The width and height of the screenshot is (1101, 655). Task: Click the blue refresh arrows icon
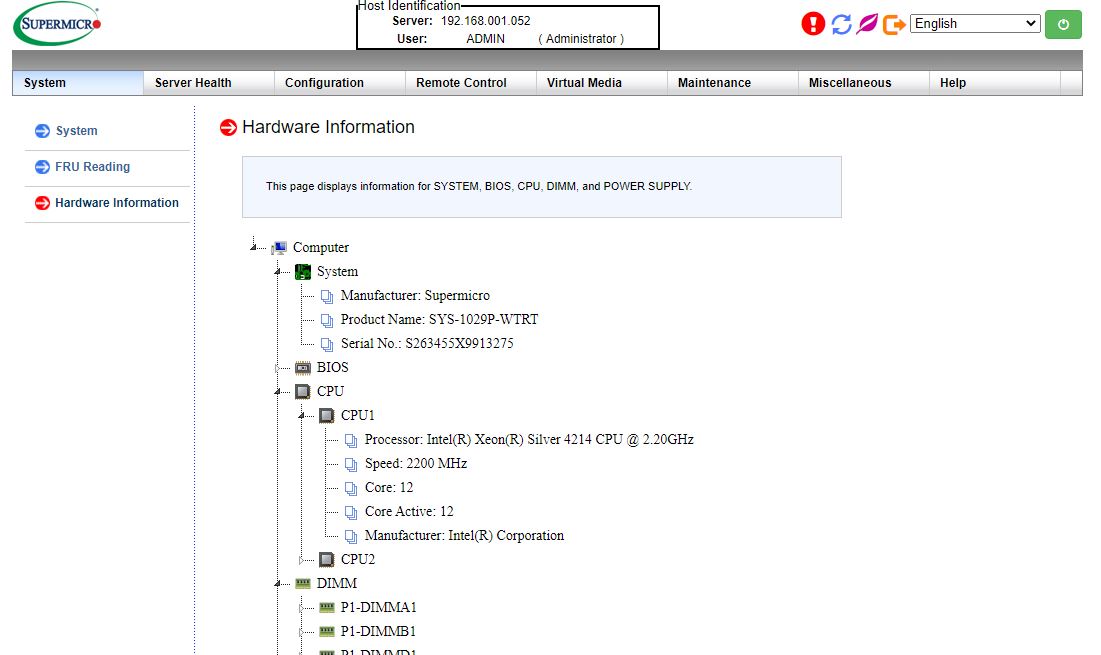coord(841,24)
